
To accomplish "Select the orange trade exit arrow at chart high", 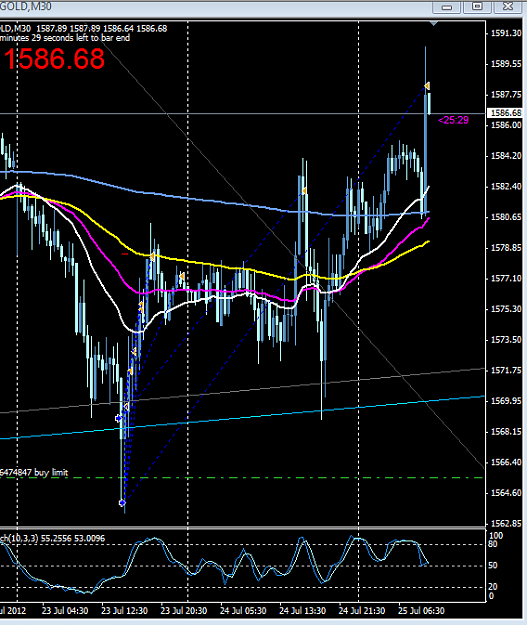I will click(427, 86).
